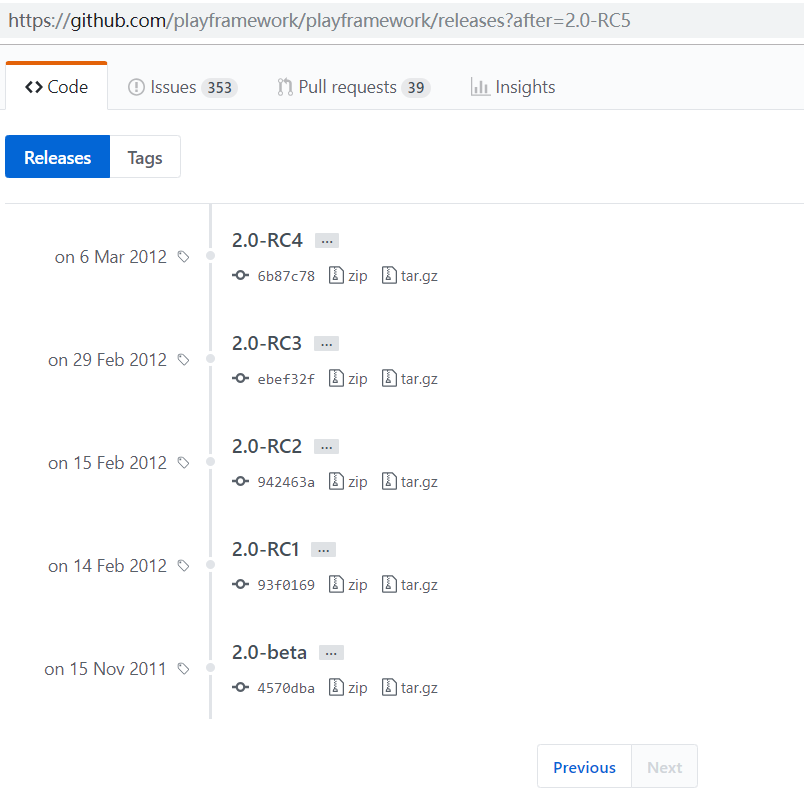804x800 pixels.
Task: Download zip for 2.0-RC2
Action: click(348, 482)
